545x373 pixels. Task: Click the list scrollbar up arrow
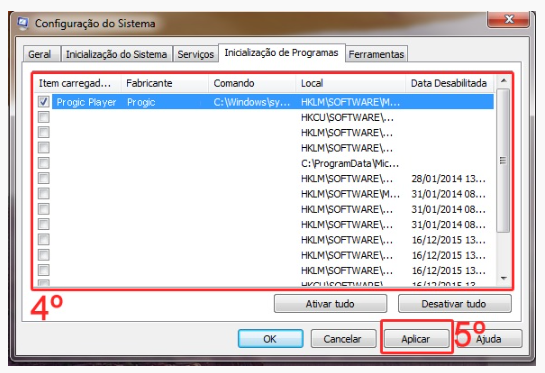(x=503, y=81)
